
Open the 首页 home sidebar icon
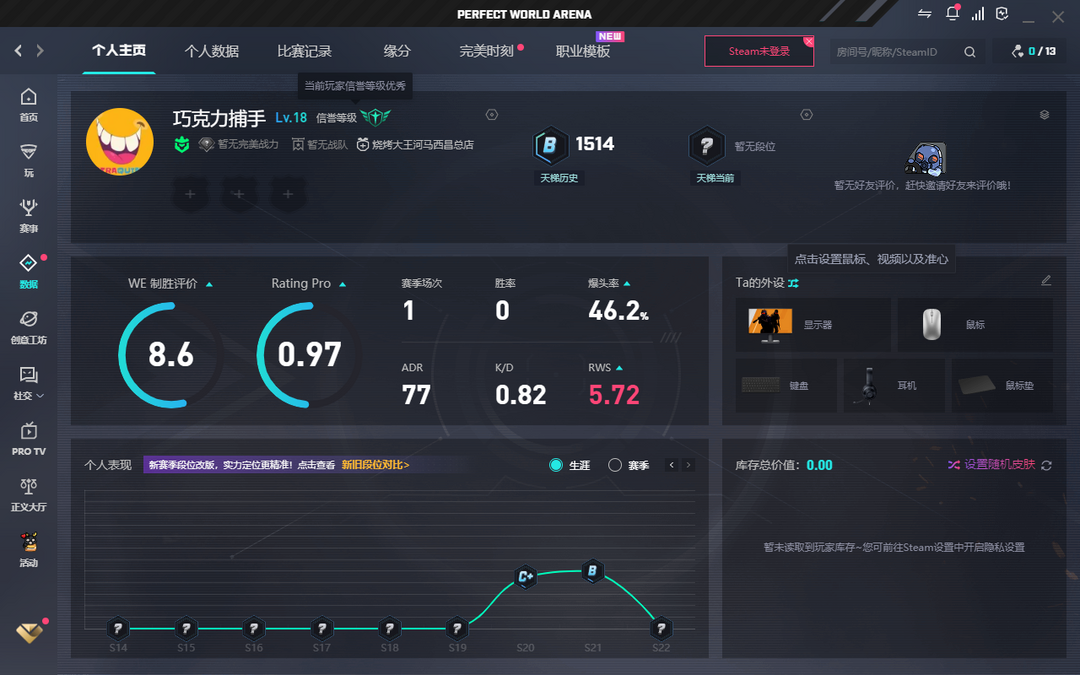[28, 105]
